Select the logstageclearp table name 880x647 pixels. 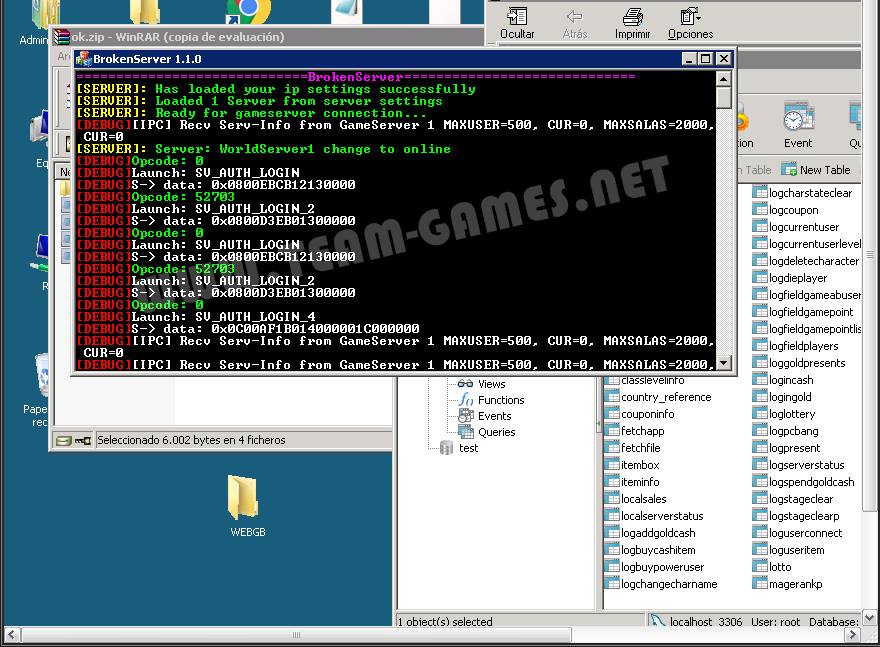[804, 516]
